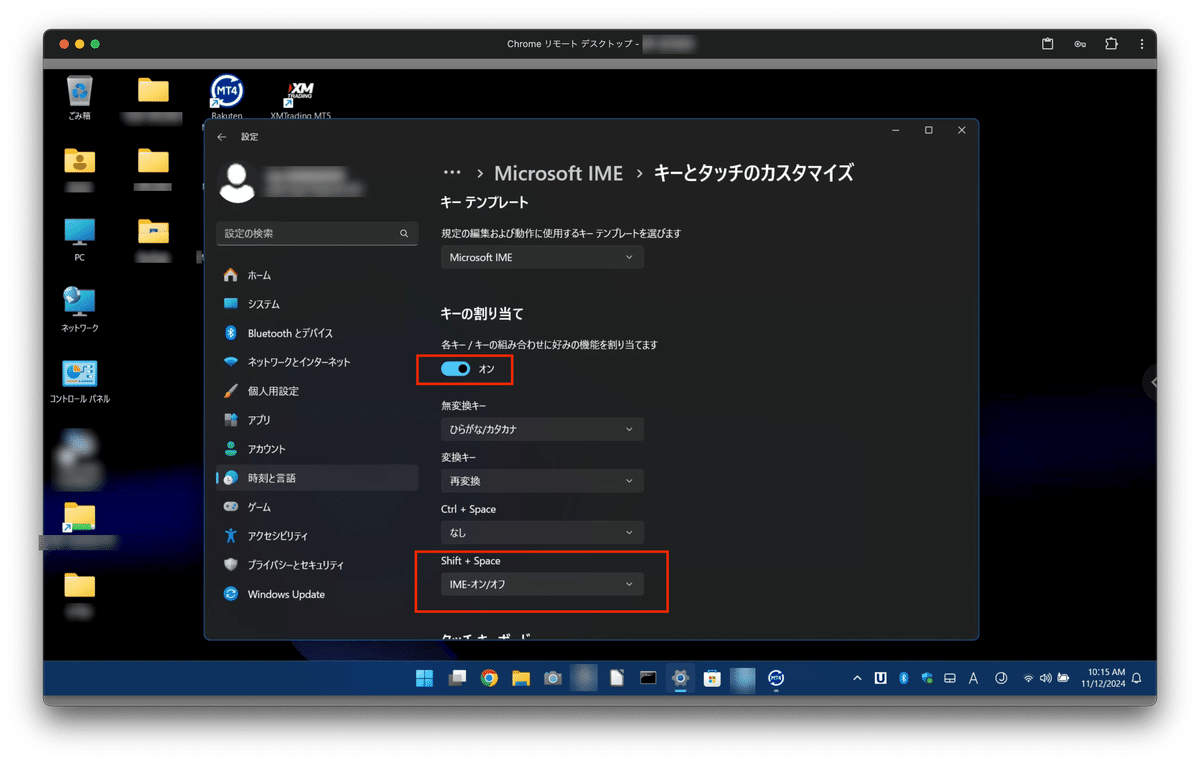The image size is (1200, 763).
Task: Click the Wi-Fi network tray icon
Action: coord(1028,678)
